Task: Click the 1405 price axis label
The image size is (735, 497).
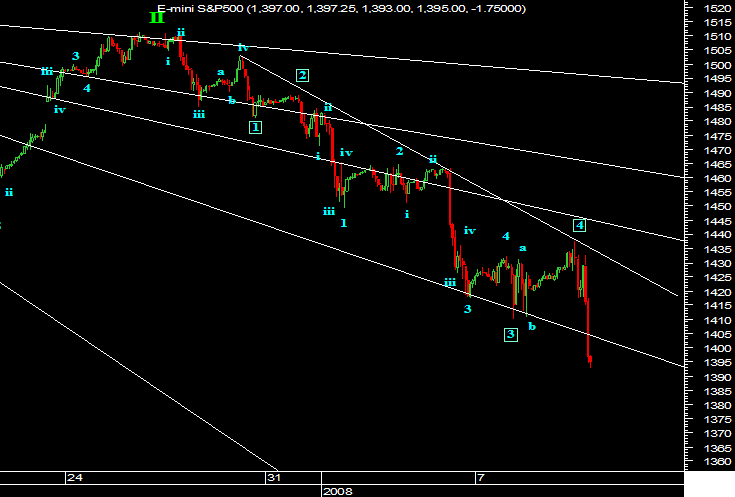Action: (x=717, y=334)
